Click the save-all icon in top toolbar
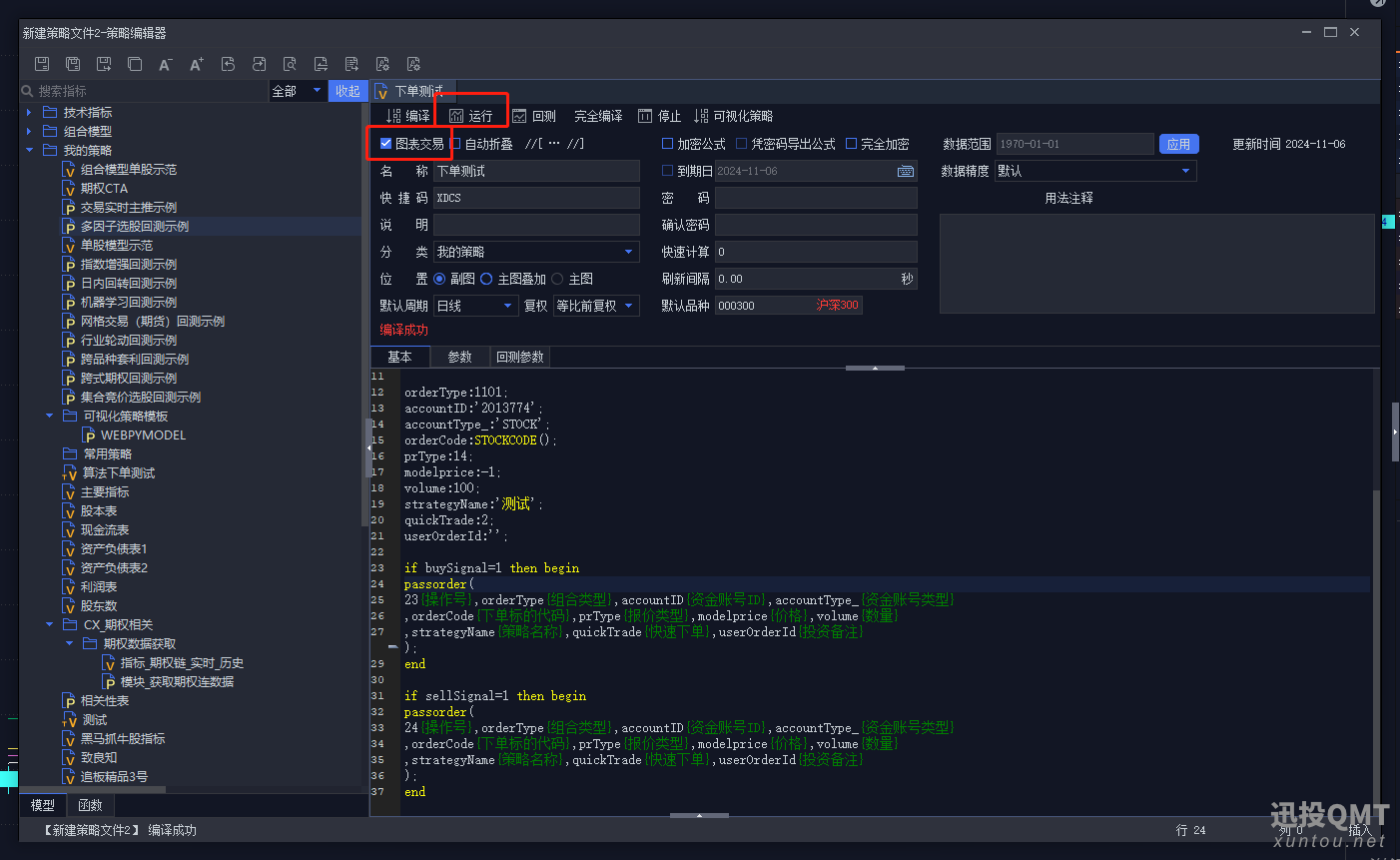 [73, 64]
